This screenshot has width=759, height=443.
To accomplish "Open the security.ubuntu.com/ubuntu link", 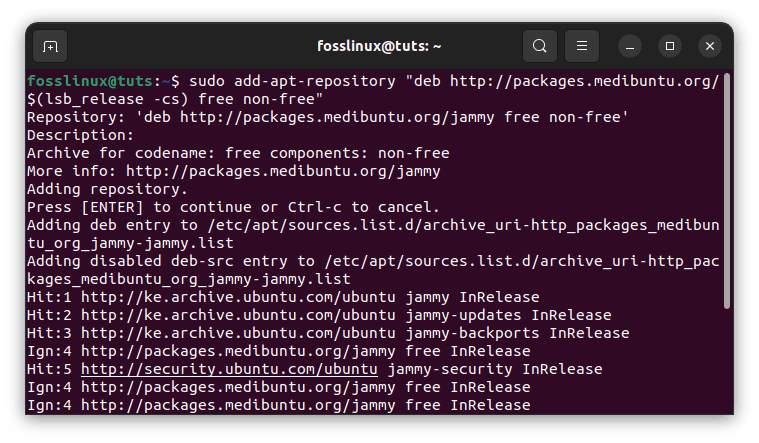I will coord(229,369).
